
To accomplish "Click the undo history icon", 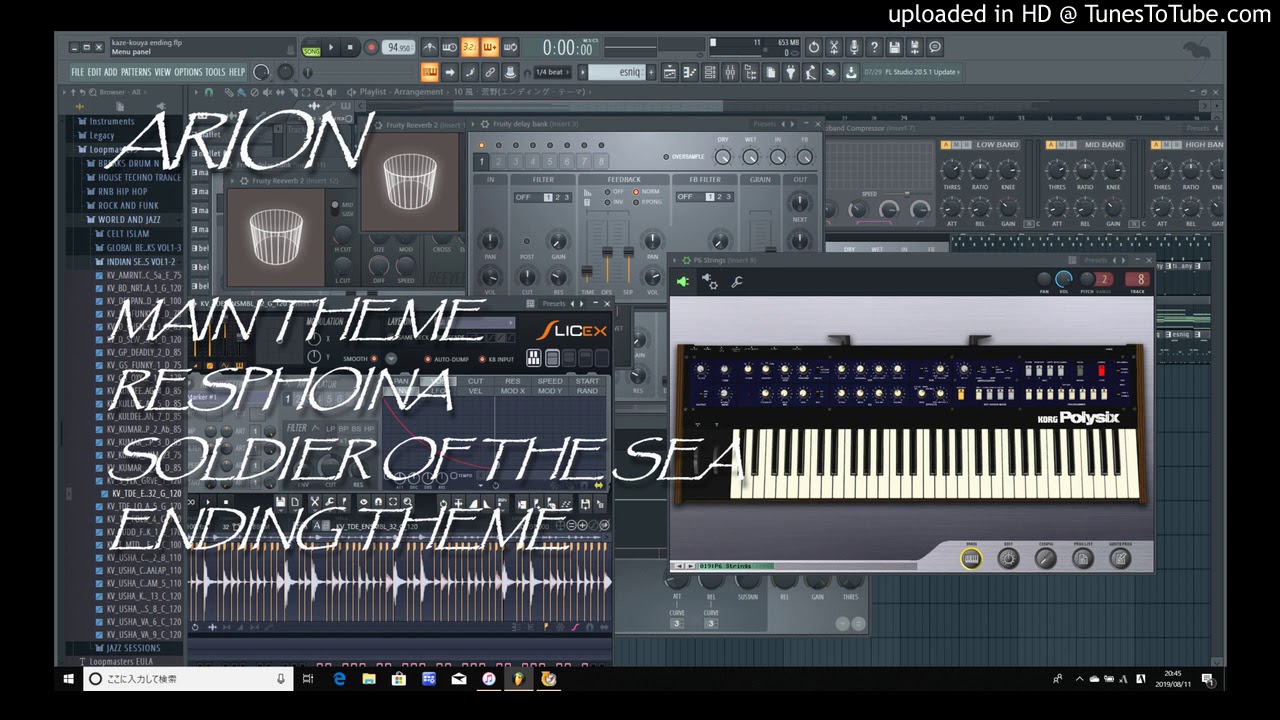I will 813,47.
